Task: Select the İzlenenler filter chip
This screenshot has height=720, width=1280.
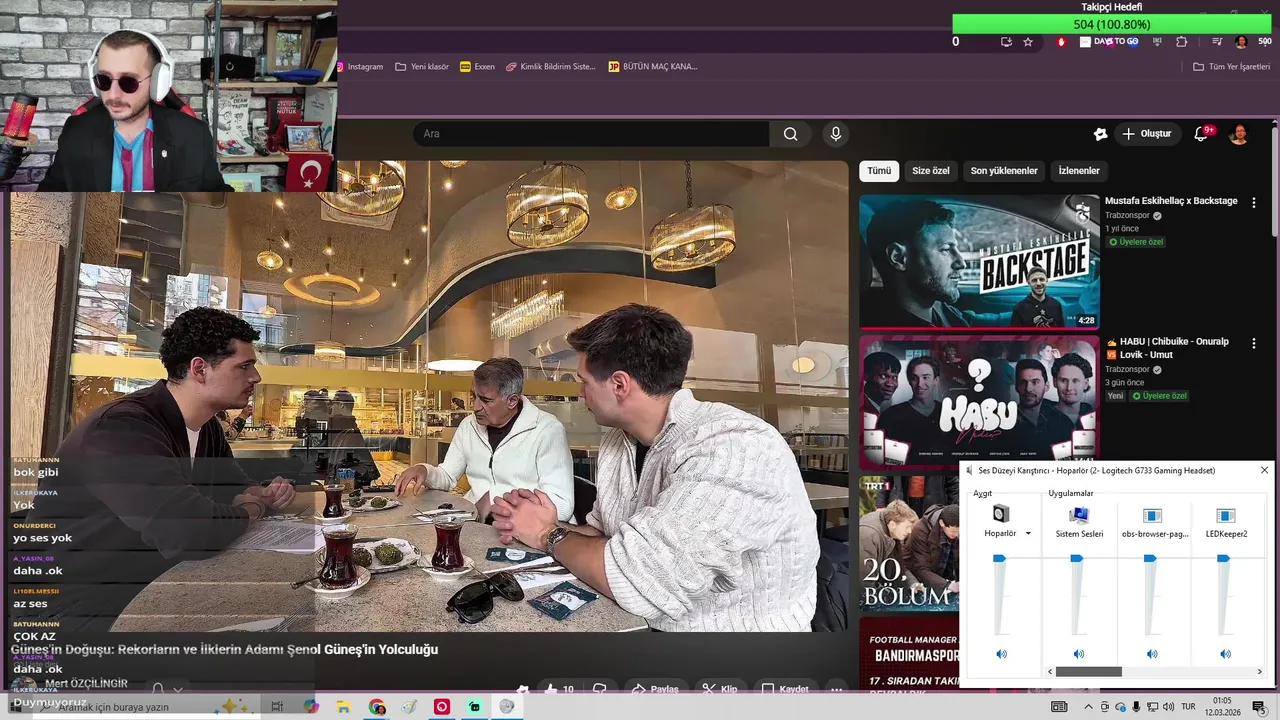Action: coord(1079,171)
